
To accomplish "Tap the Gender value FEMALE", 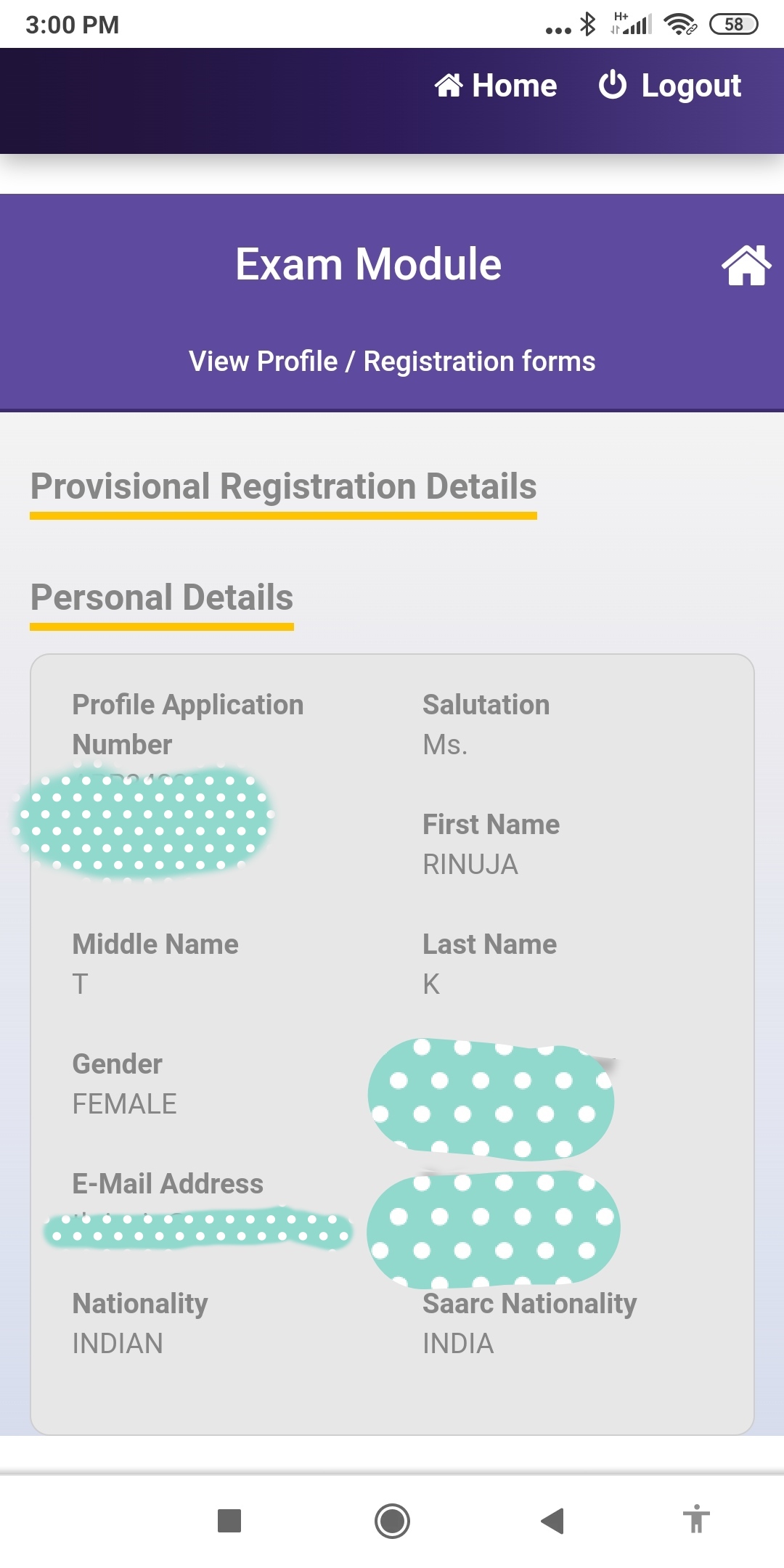I will [124, 1104].
